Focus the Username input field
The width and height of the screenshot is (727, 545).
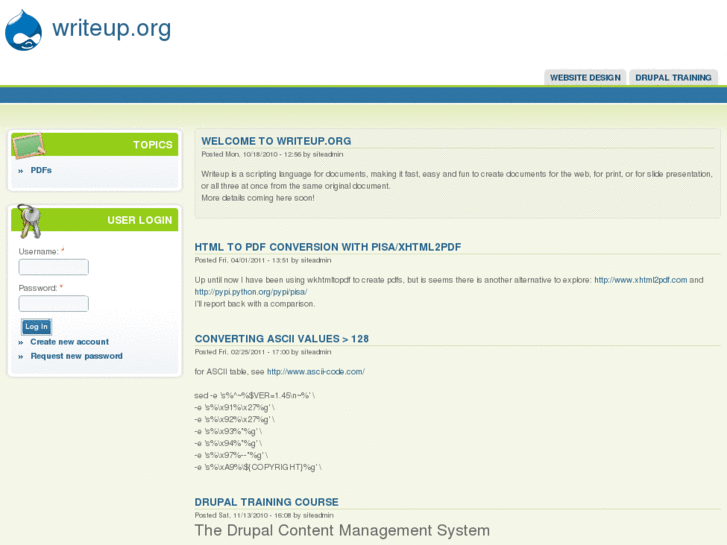tap(53, 267)
